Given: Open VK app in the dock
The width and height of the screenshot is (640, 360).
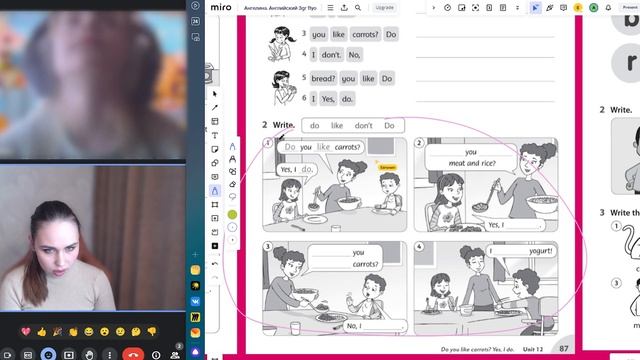Looking at the screenshot, I should 196,301.
